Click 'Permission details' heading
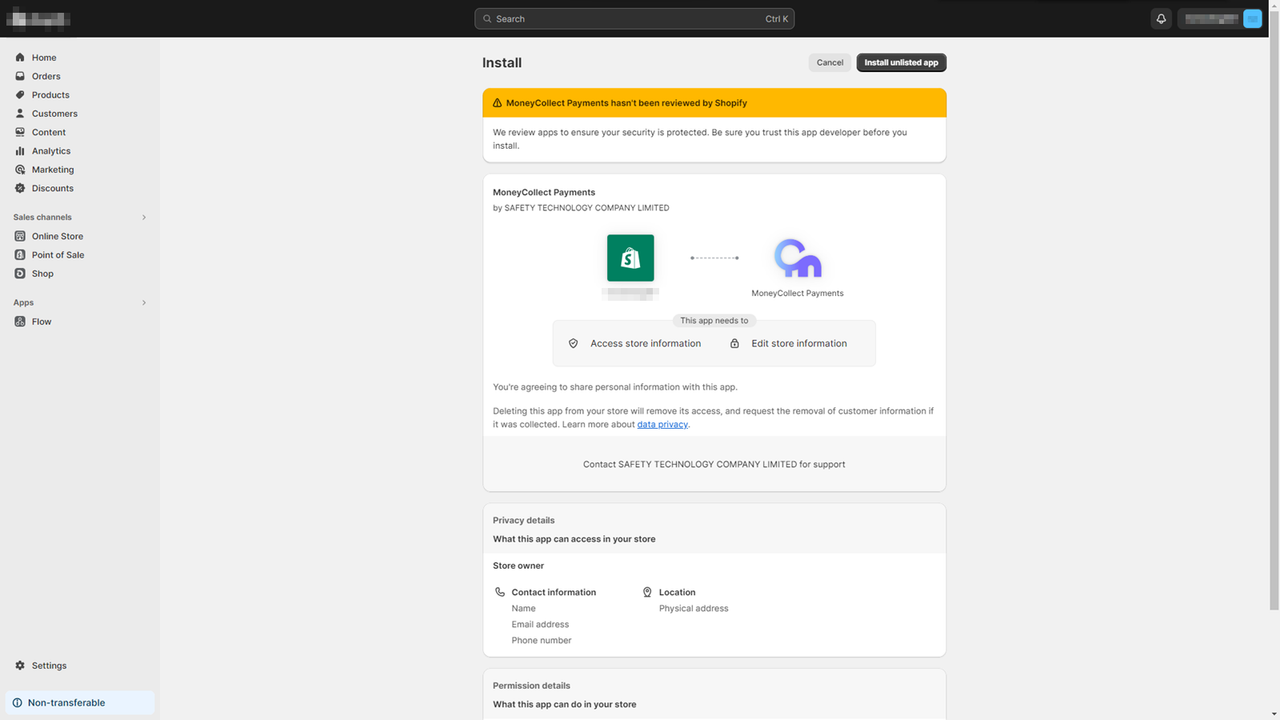Image resolution: width=1280 pixels, height=720 pixels. tap(532, 686)
